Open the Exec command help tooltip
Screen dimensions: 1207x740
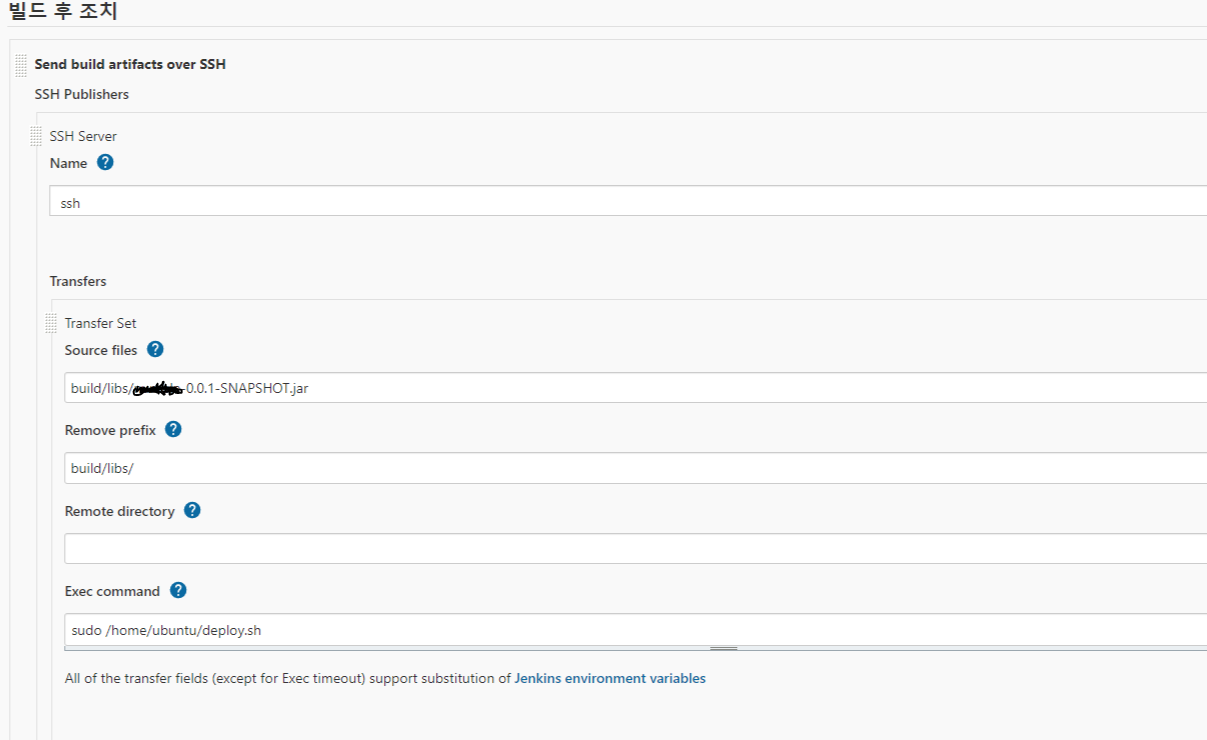coord(178,590)
